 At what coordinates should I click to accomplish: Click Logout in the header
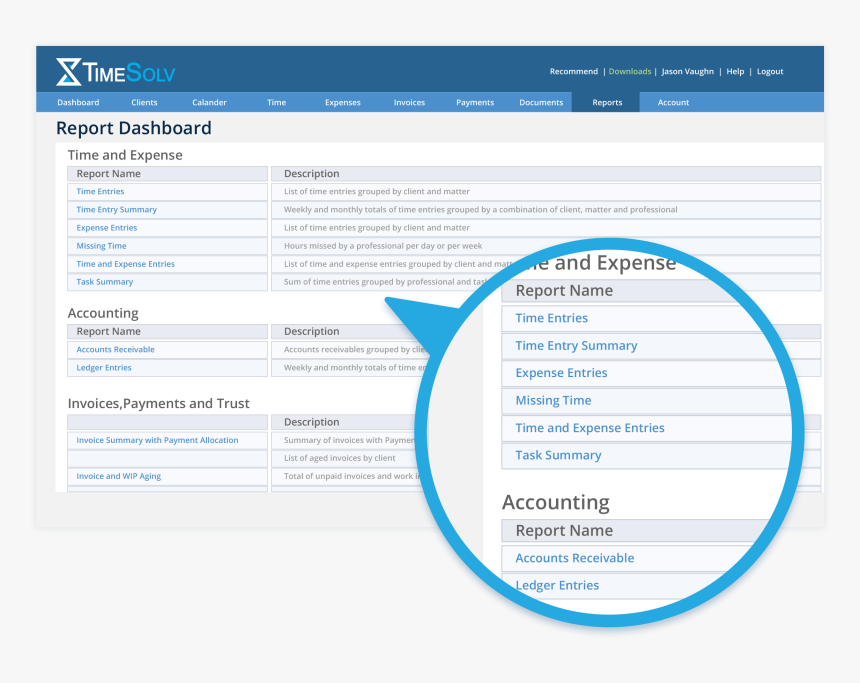pyautogui.click(x=770, y=72)
